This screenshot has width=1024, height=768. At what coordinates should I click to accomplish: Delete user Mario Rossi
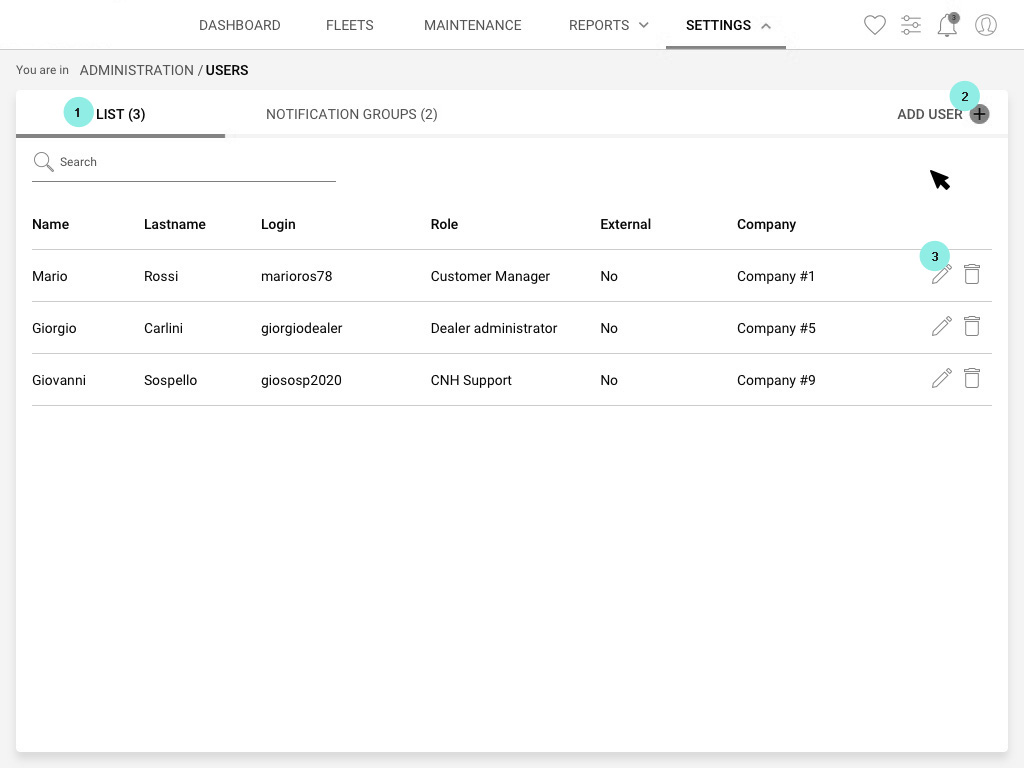(972, 274)
